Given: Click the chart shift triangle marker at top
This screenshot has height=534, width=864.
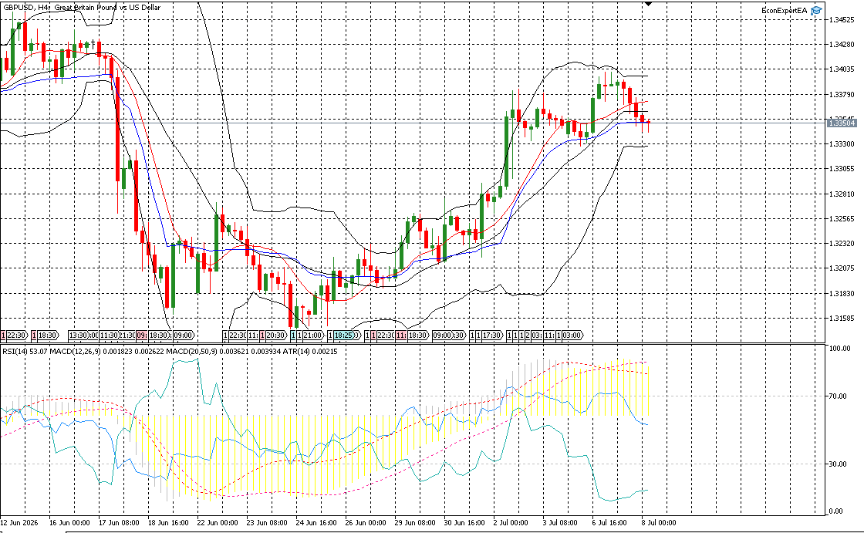Looking at the screenshot, I should pos(648,4).
